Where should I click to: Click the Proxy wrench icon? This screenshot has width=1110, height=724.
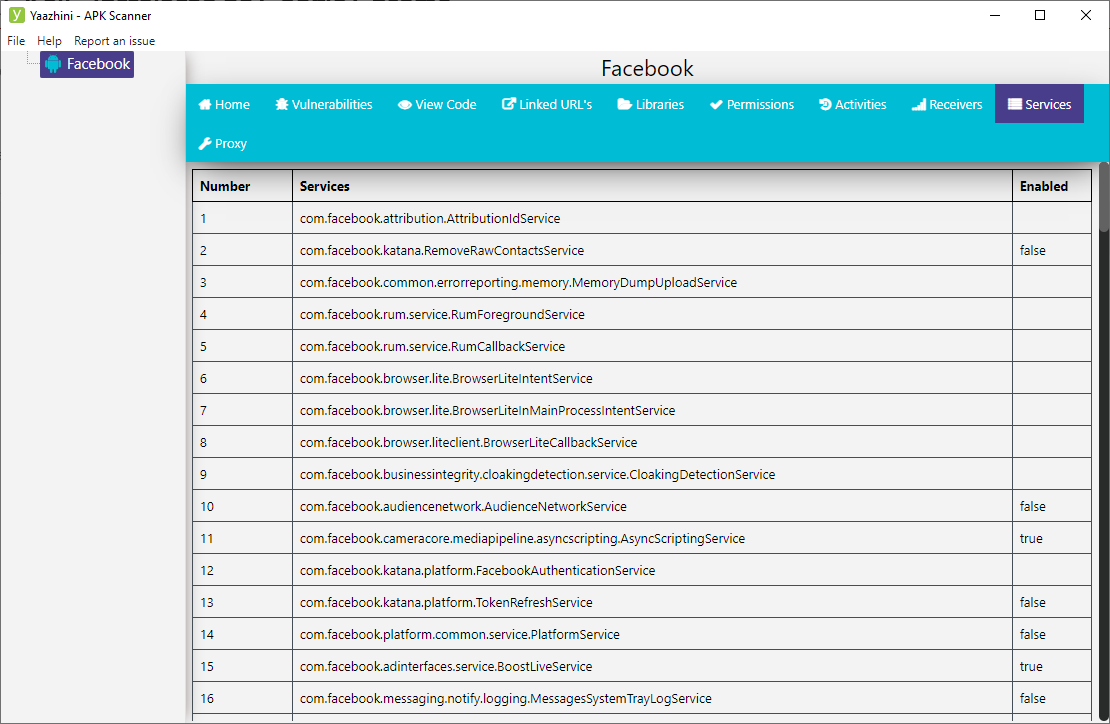click(205, 144)
